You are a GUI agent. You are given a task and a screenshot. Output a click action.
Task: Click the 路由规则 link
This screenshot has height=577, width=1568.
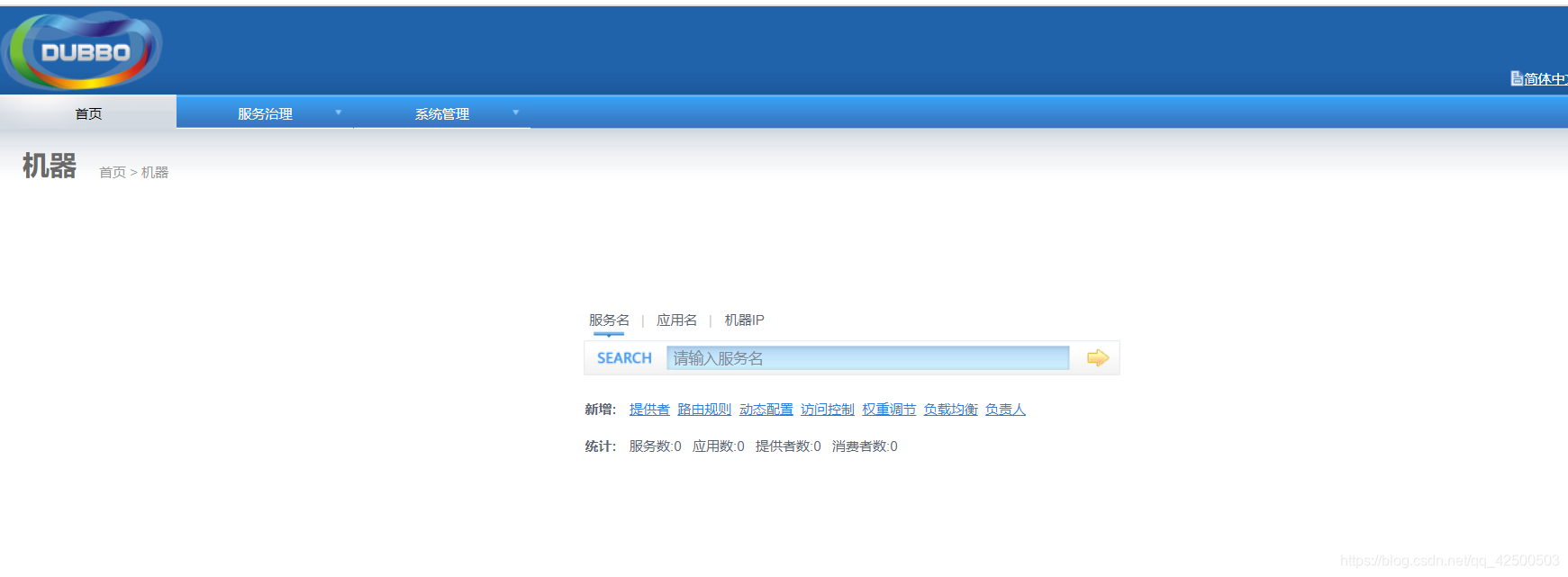coord(704,410)
